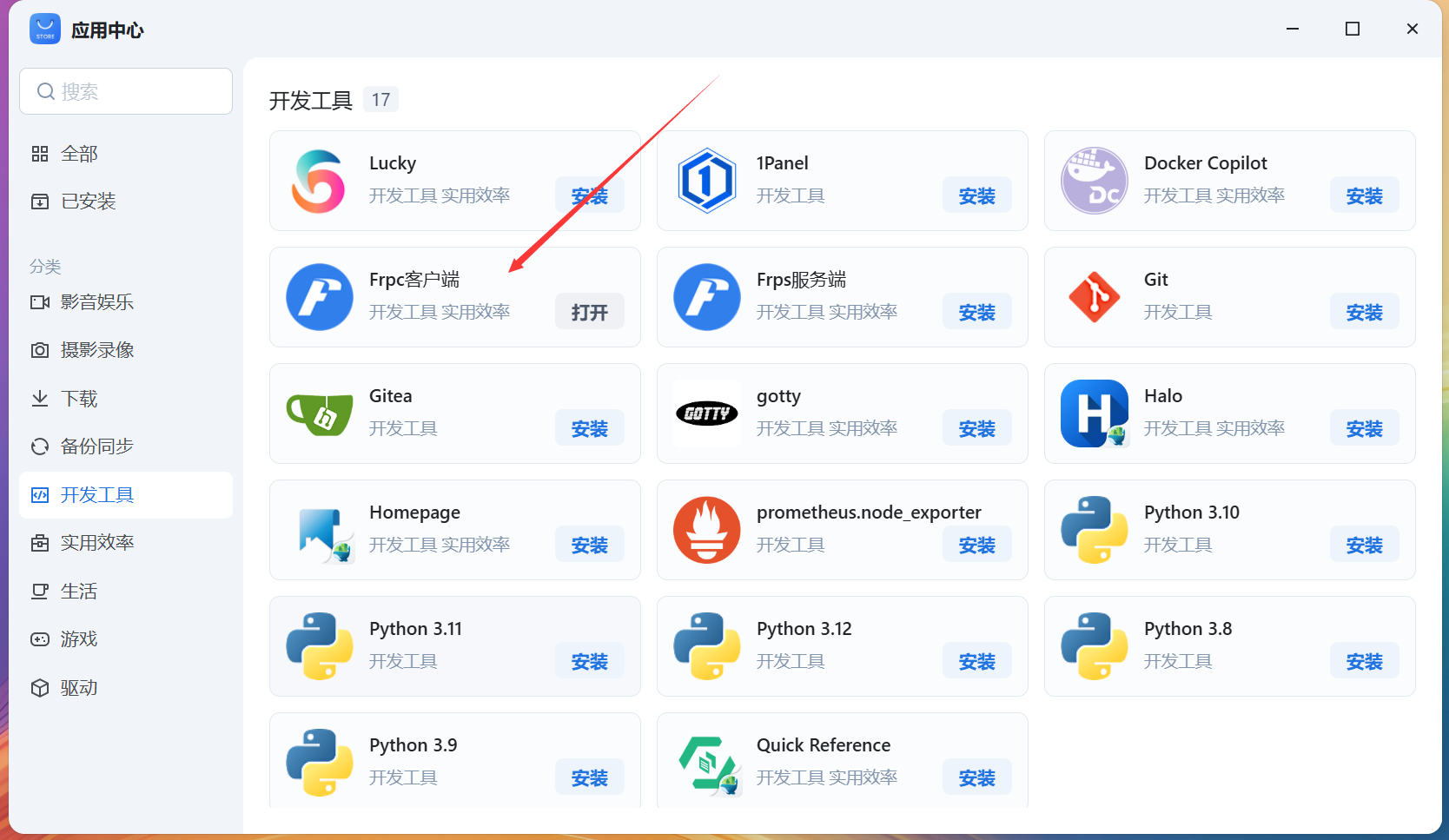Click the Gitea title text

391,396
